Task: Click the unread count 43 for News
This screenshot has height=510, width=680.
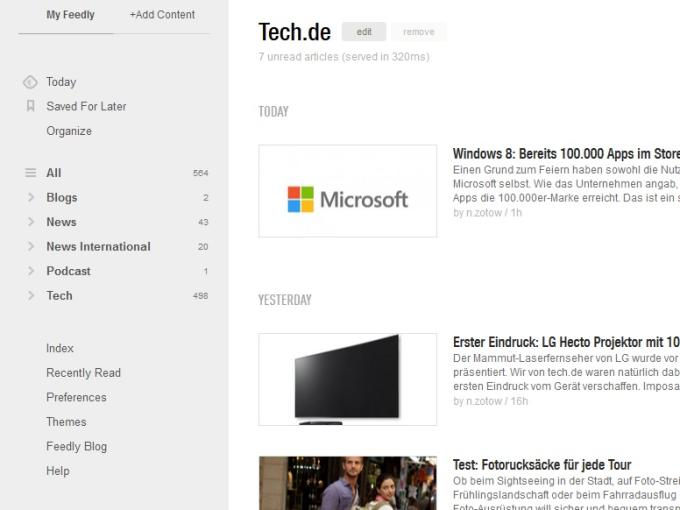Action: point(203,222)
